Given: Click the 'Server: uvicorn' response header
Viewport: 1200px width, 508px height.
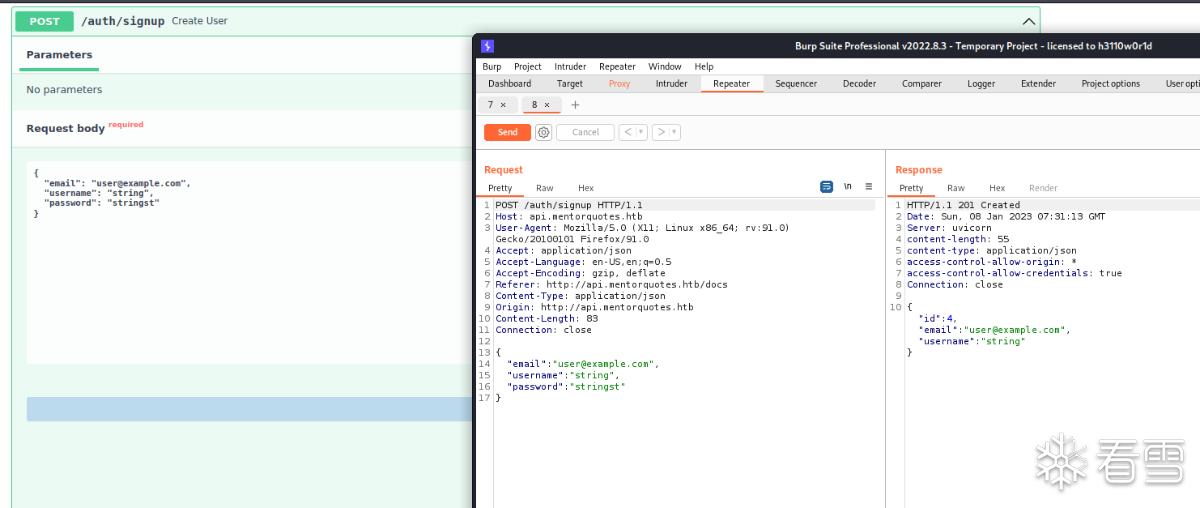Looking at the screenshot, I should pos(949,228).
